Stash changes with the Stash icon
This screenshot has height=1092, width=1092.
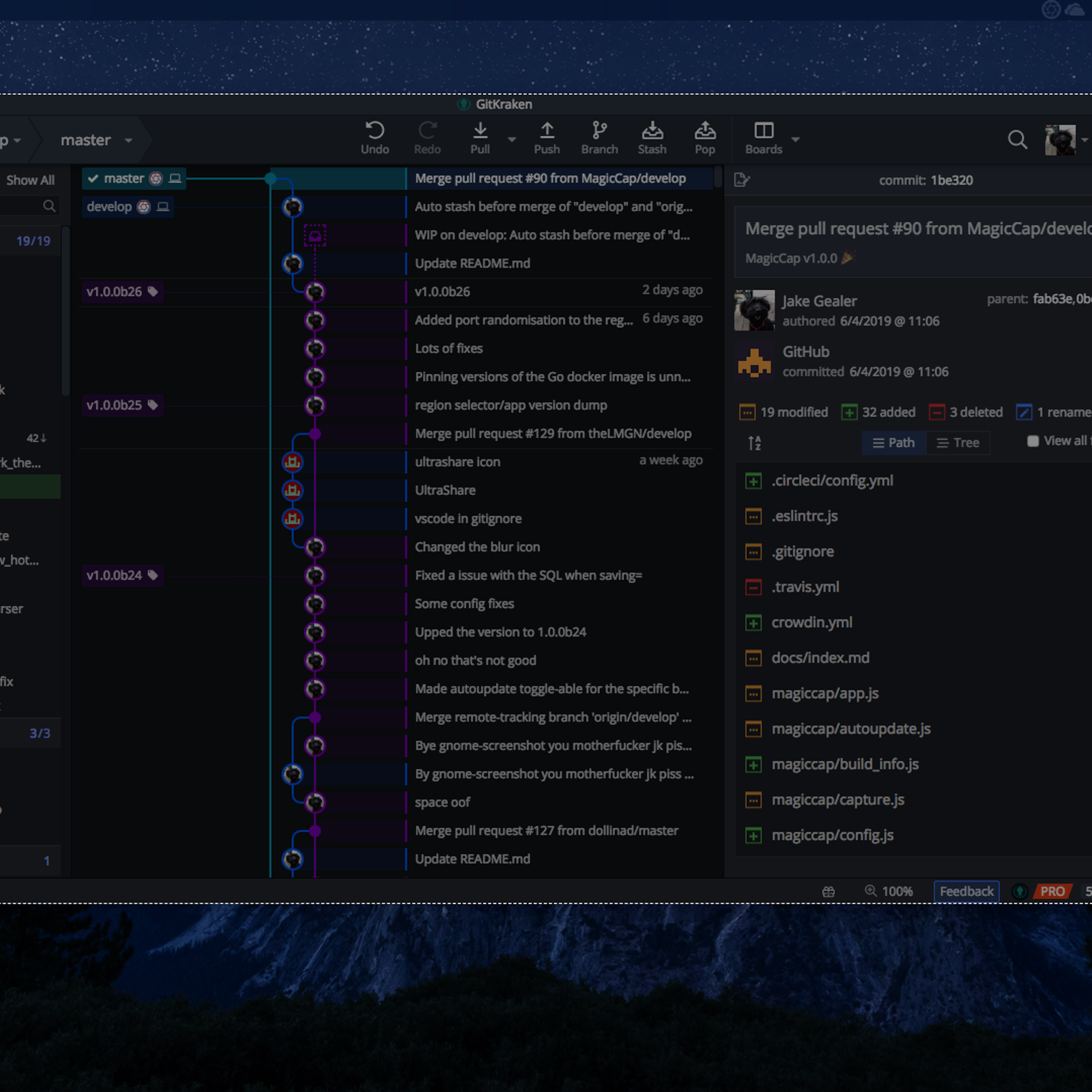click(x=652, y=130)
